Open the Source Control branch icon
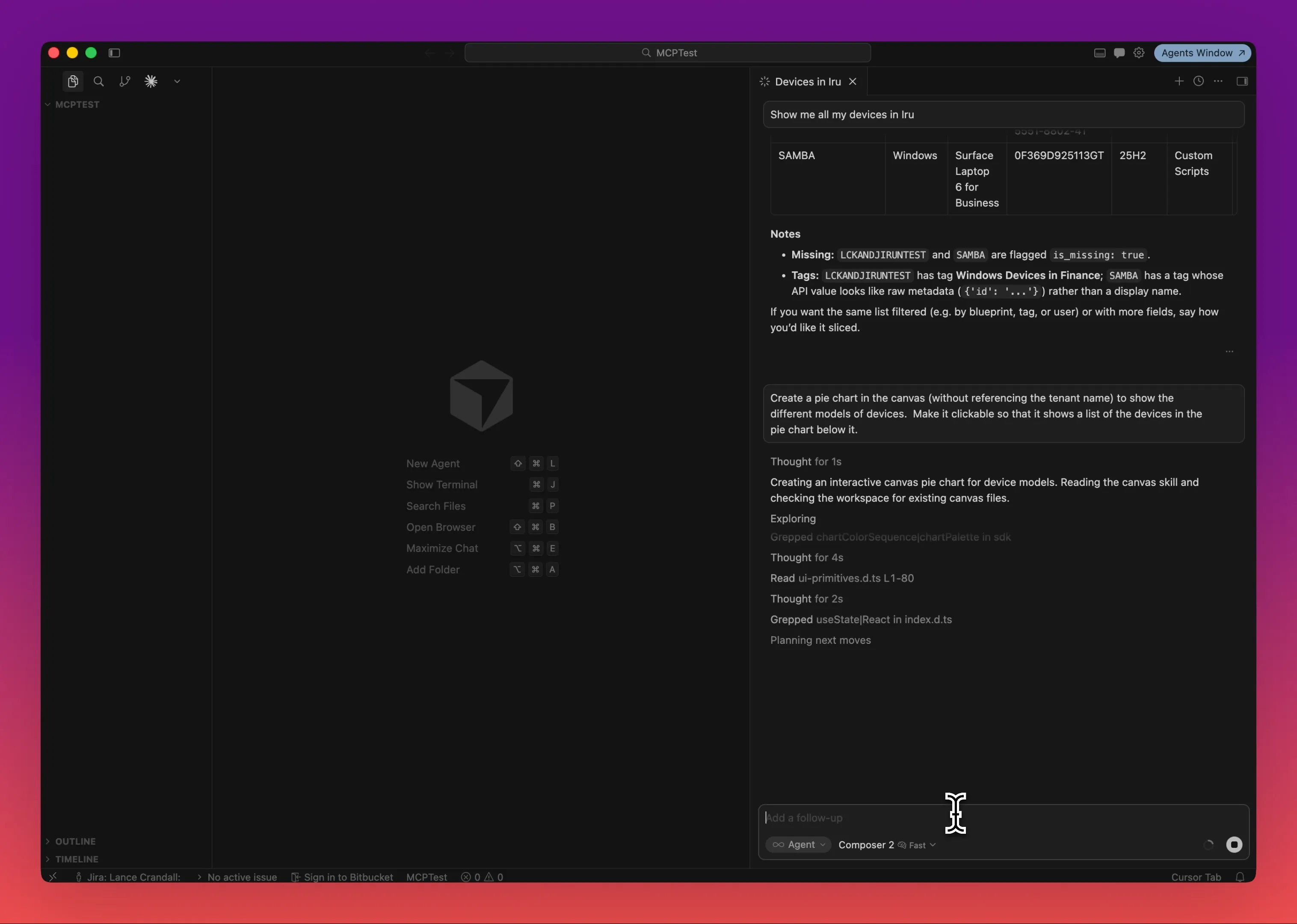Viewport: 1297px width, 924px height. point(124,81)
